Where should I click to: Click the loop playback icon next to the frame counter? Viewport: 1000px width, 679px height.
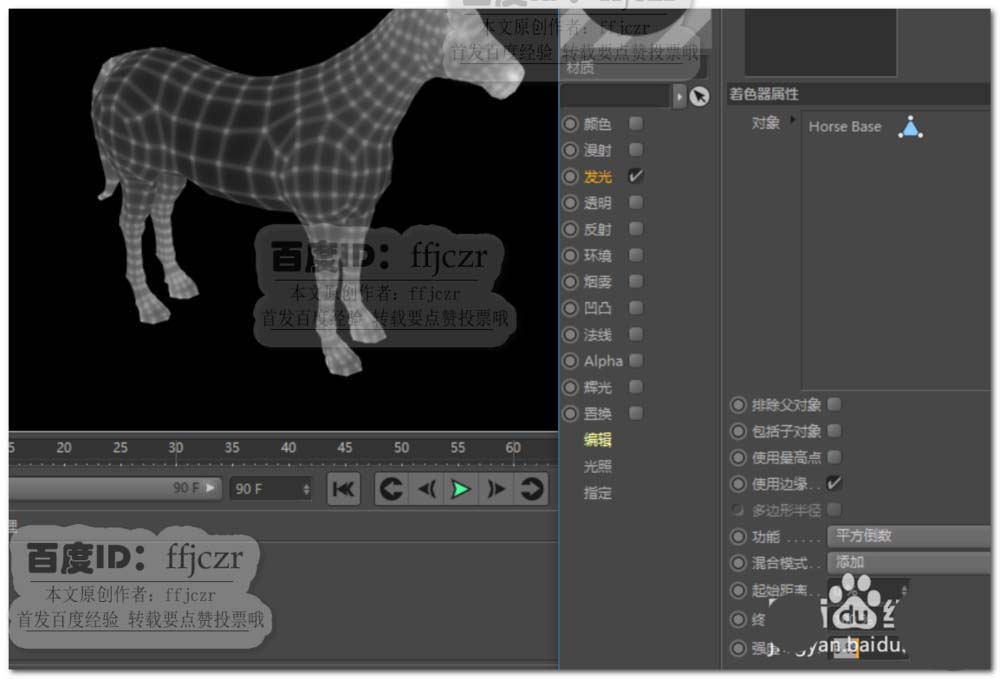pyautogui.click(x=390, y=490)
